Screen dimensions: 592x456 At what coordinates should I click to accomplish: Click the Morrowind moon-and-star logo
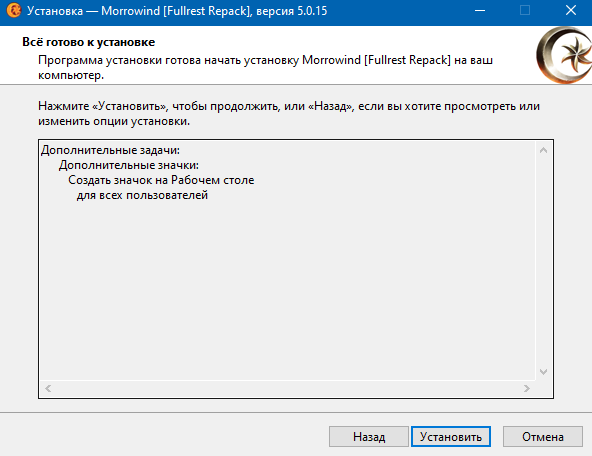pos(564,55)
